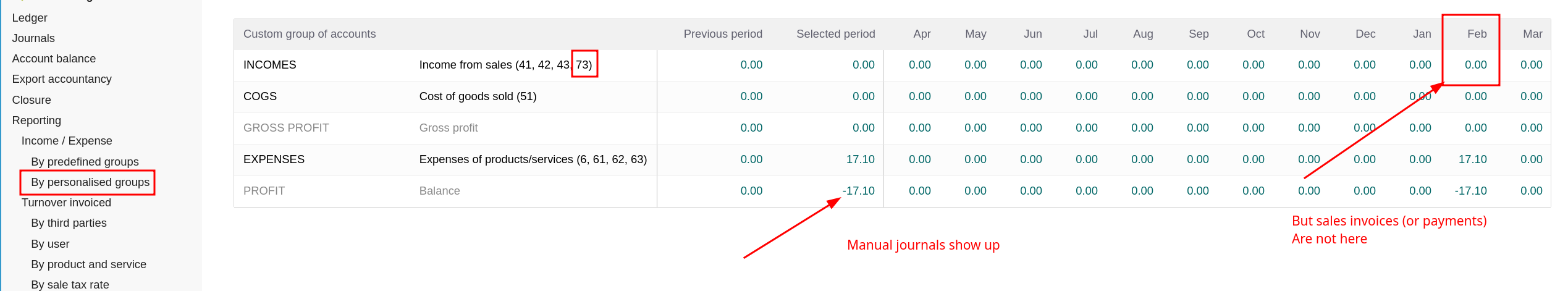This screenshot has width=1568, height=291.
Task: Expand Income / Expense reporting submenu
Action: (x=67, y=141)
